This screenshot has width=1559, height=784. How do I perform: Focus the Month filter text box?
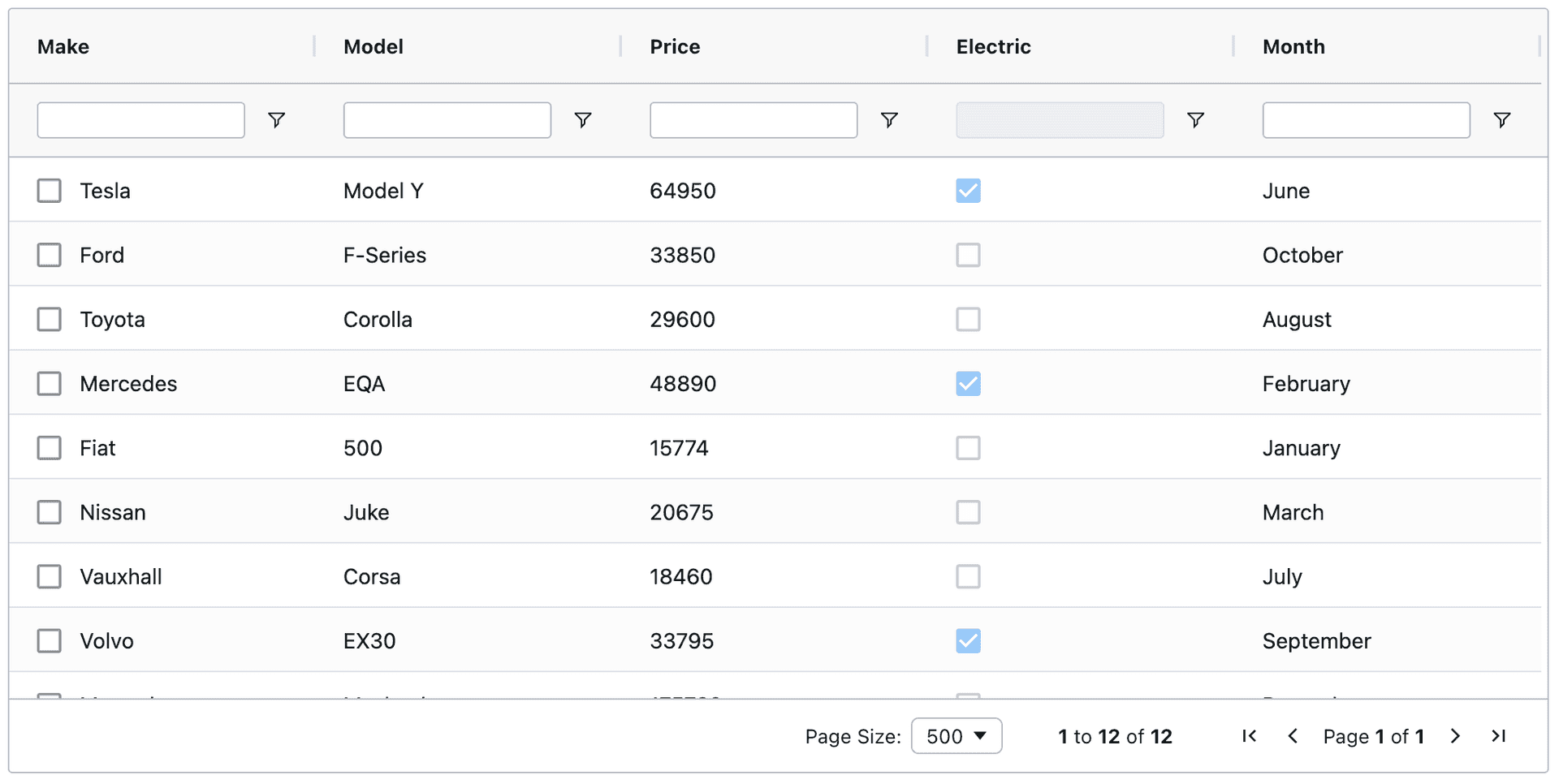[x=1367, y=120]
